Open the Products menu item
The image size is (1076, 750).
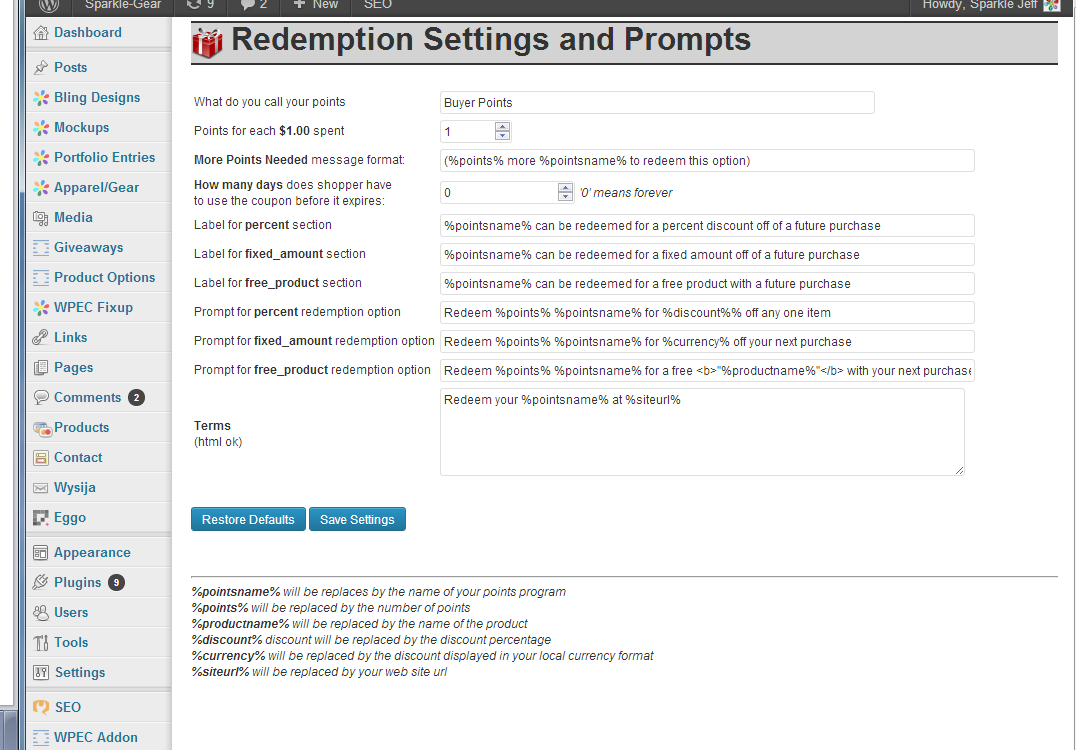click(x=81, y=428)
